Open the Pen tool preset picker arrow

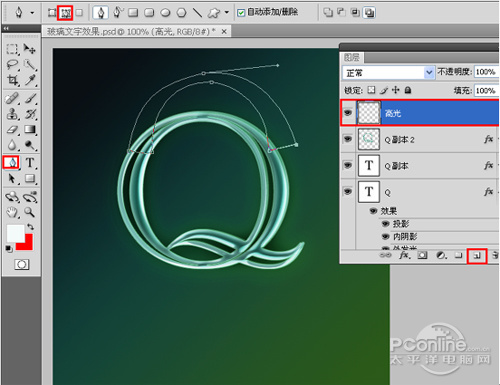click(32, 13)
